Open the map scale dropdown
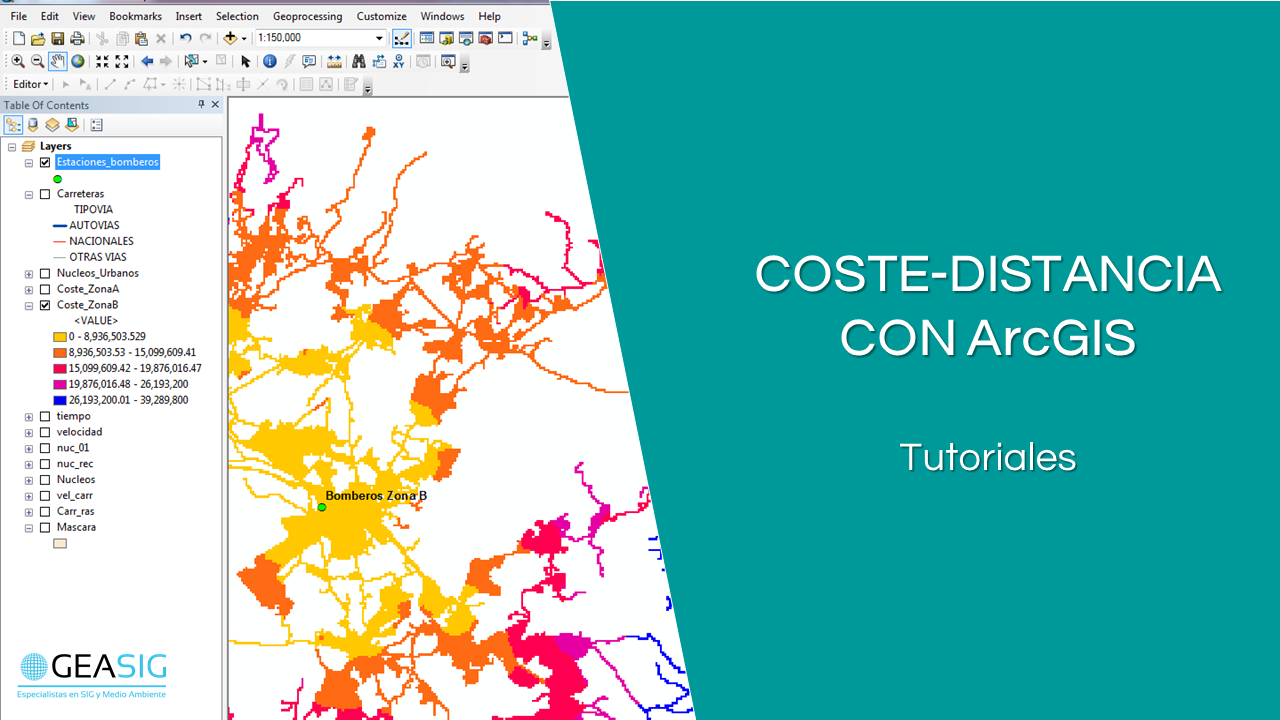Screen dimensions: 1280x720 [379, 39]
